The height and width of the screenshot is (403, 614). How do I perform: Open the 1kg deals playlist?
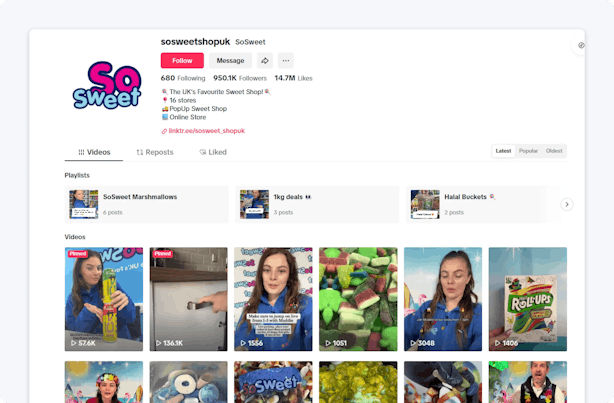click(317, 204)
